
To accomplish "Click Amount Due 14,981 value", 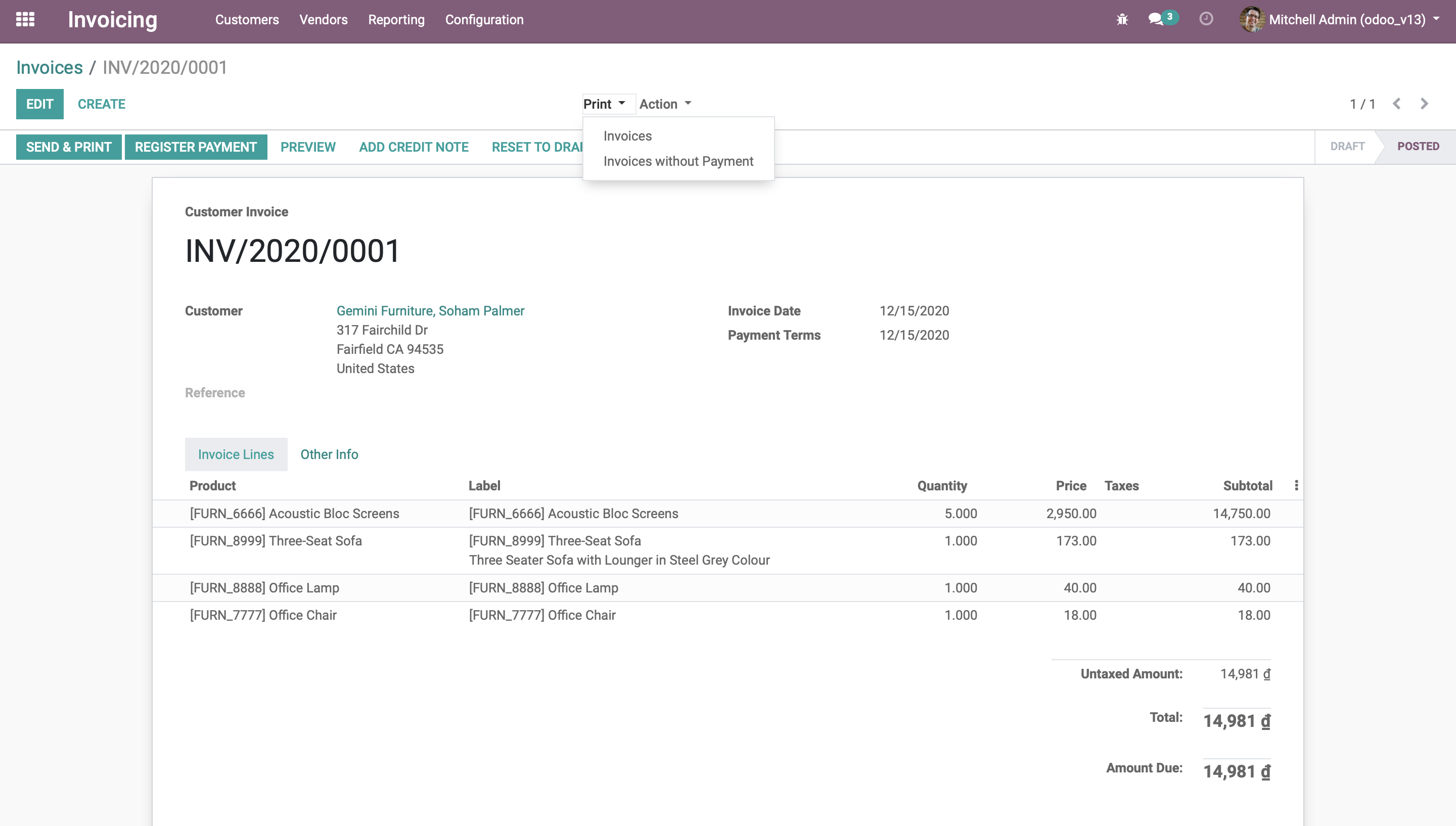I will (1237, 771).
